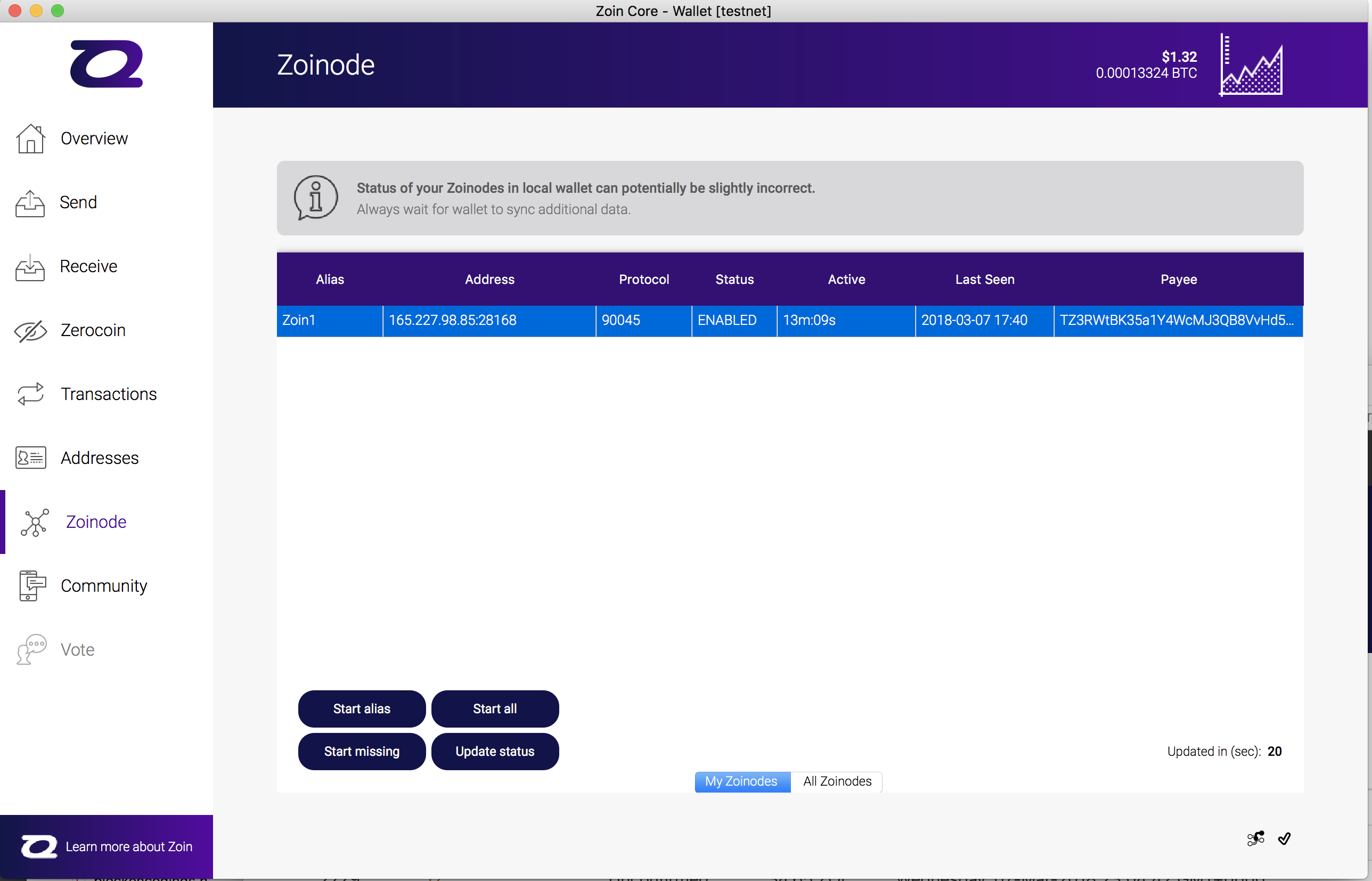Click the Start missing button

362,752
